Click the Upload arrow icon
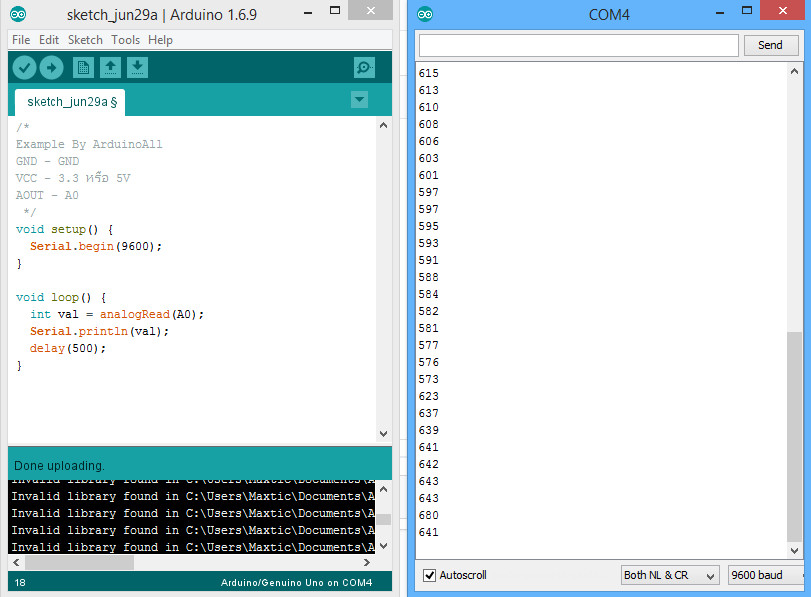 coord(51,67)
